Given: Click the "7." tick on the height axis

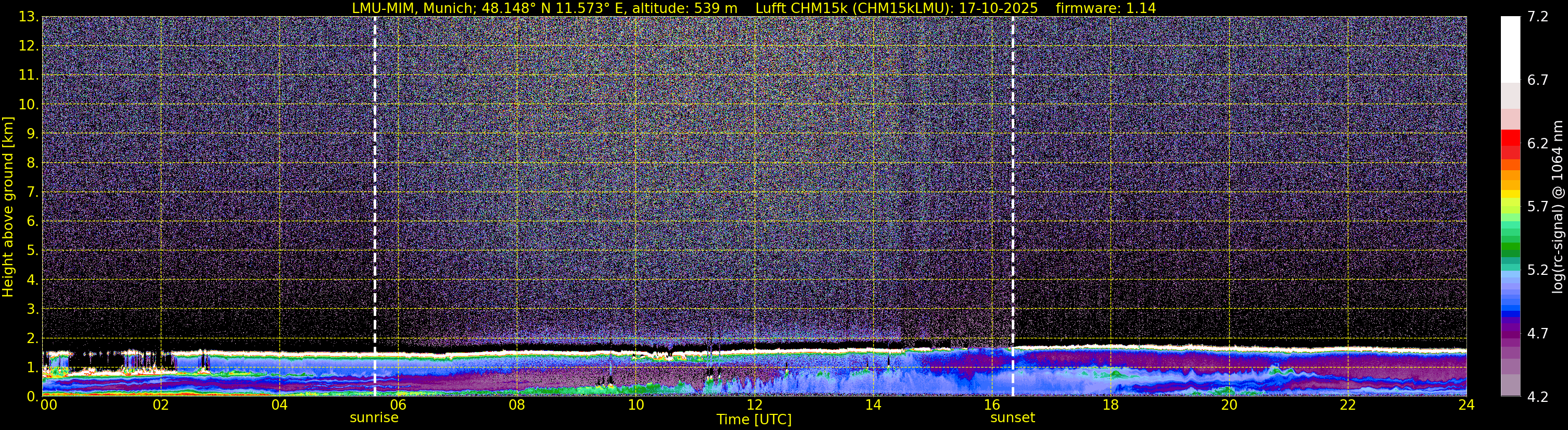Looking at the screenshot, I should pyautogui.click(x=32, y=192).
